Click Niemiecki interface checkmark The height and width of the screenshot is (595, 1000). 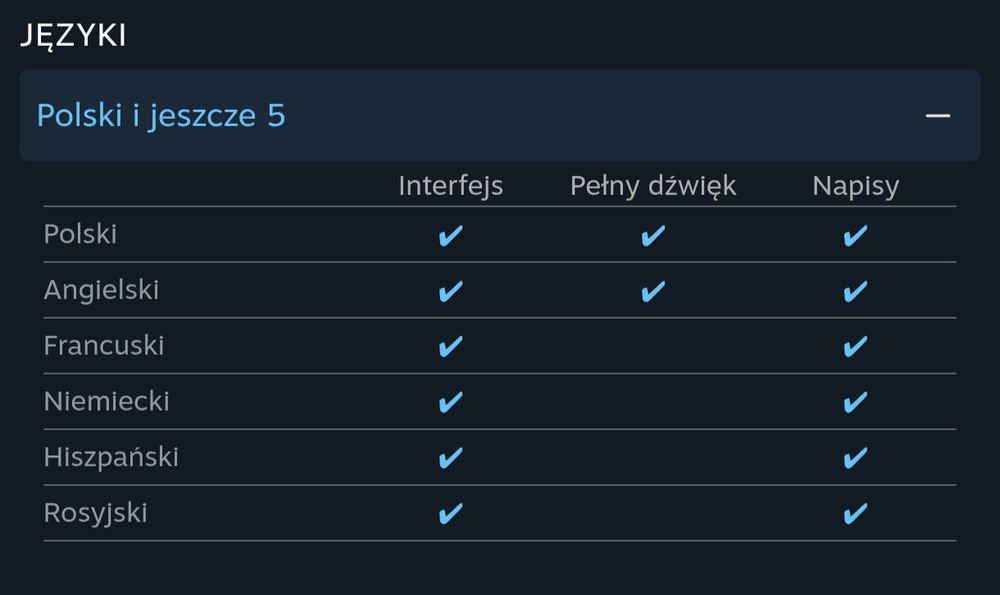click(x=451, y=402)
